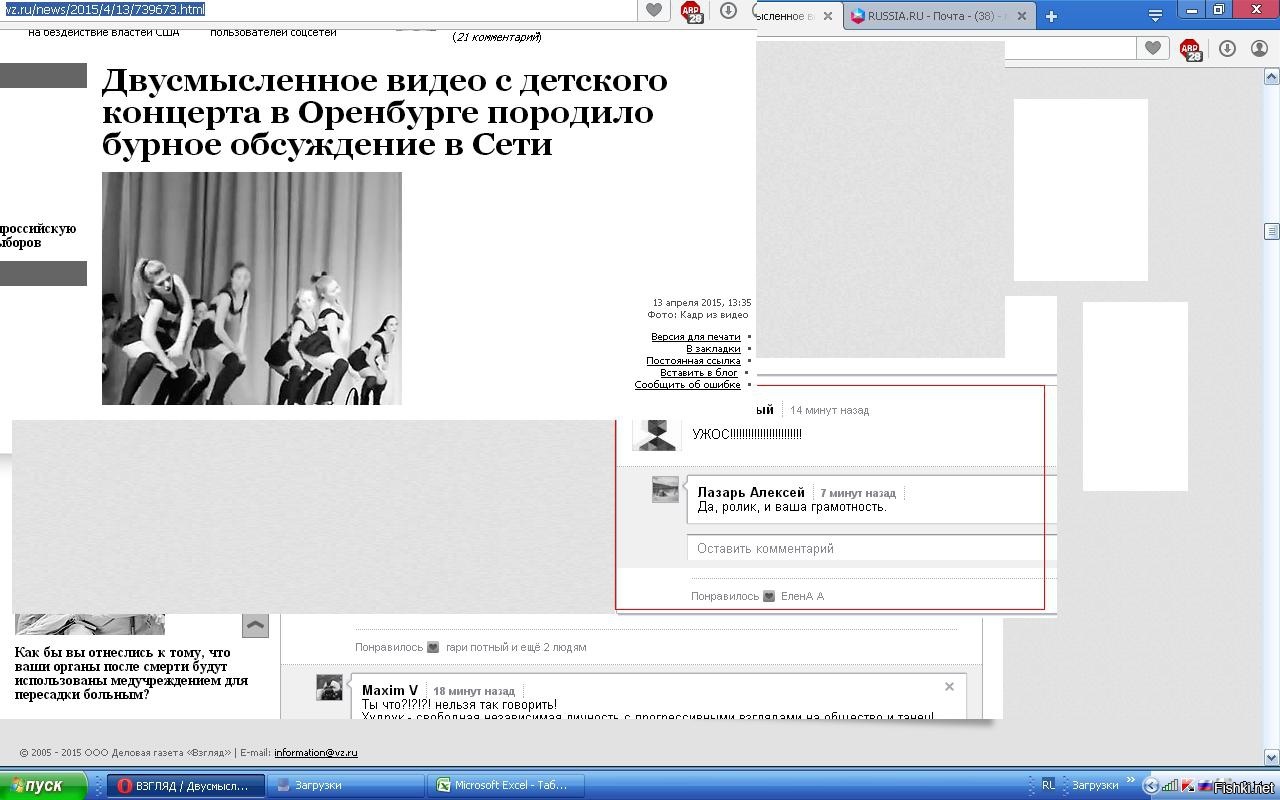Click the article headline about Оренбург
This screenshot has width=1280, height=800.
click(x=385, y=112)
